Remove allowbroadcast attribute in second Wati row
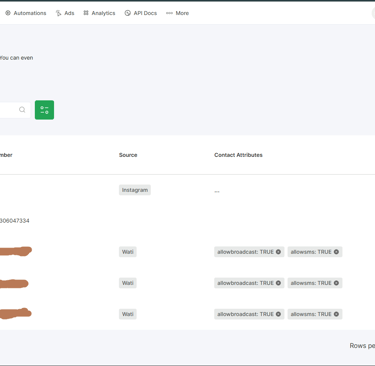 tap(278, 283)
